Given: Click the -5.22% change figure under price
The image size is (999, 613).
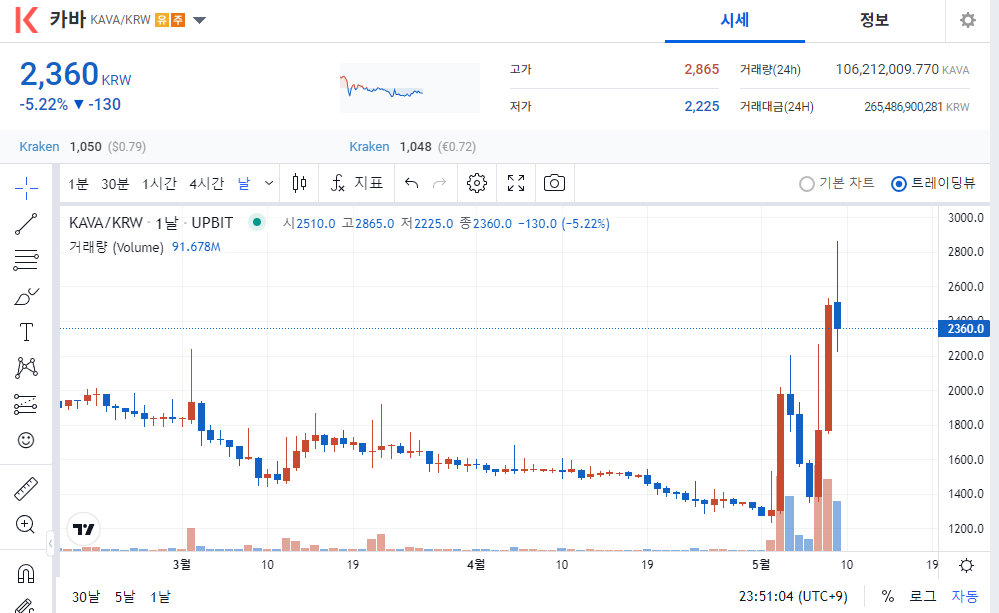Looking at the screenshot, I should [43, 105].
